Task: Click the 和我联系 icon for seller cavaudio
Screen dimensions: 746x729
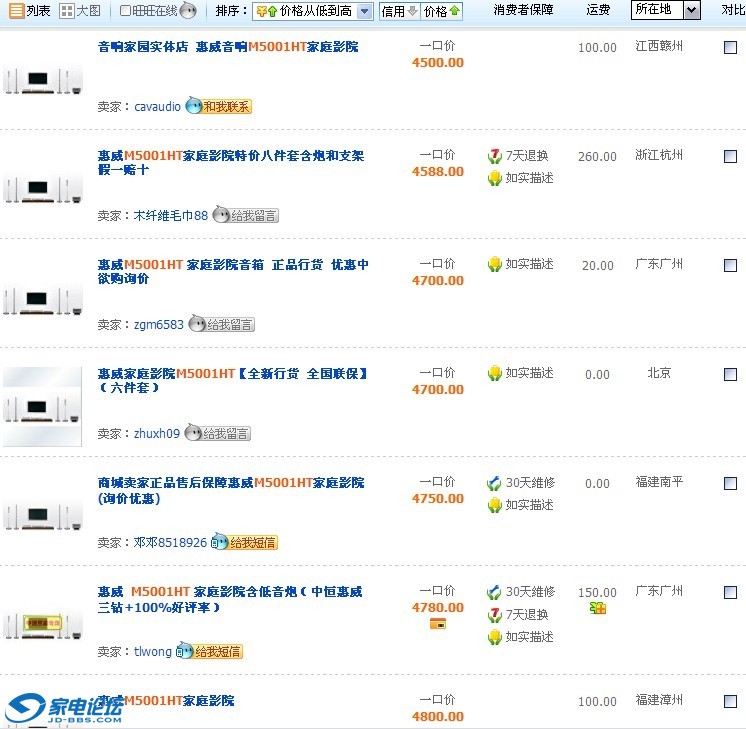Action: (x=219, y=107)
